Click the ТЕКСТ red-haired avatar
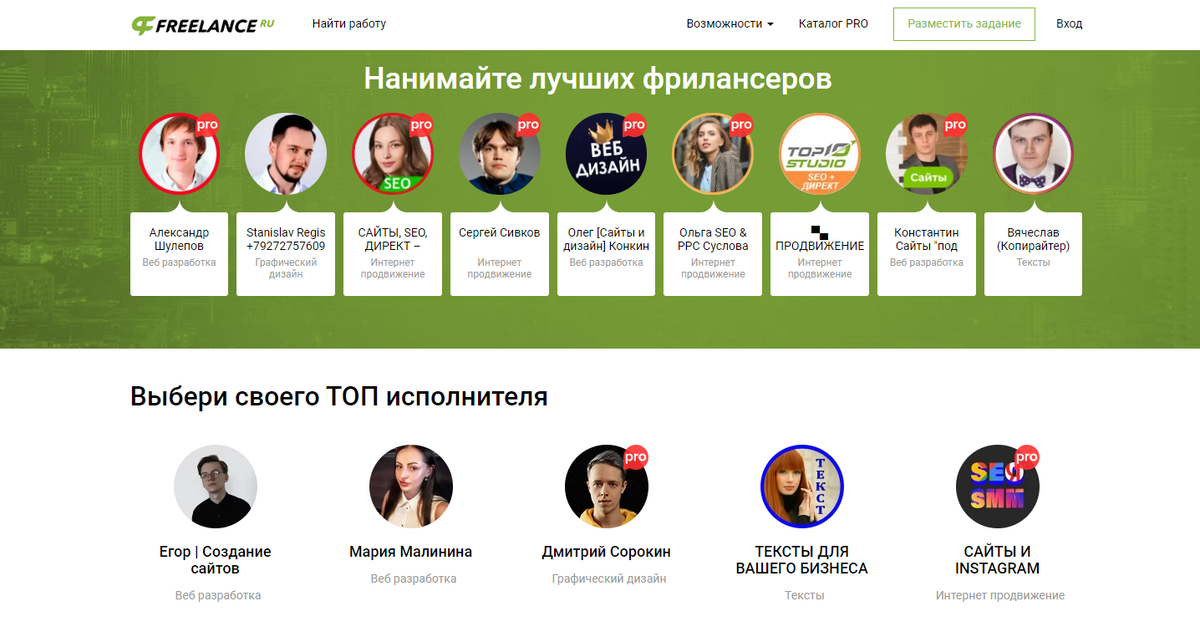The height and width of the screenshot is (637, 1200). pos(802,486)
